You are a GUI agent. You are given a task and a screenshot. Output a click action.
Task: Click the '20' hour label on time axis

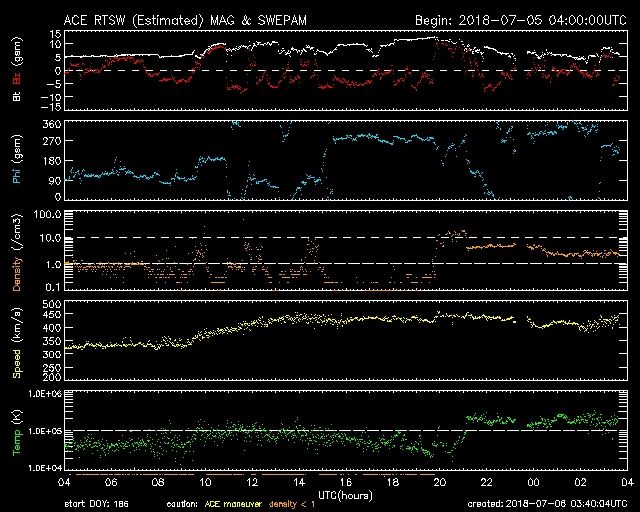(440, 483)
